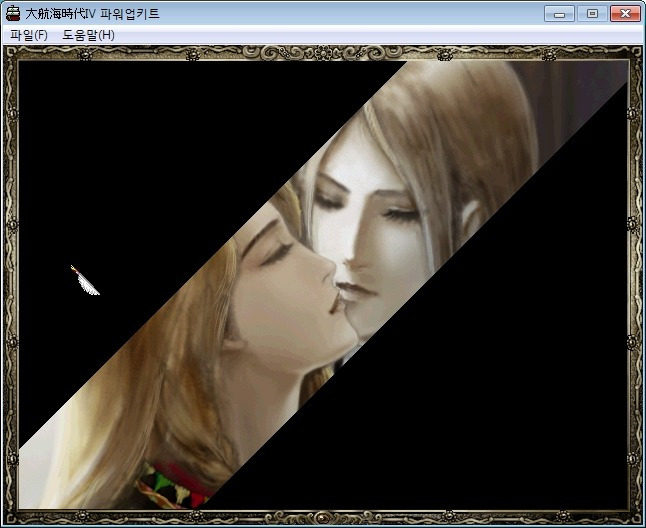Open the 파일(F) menu
Image resolution: width=646 pixels, height=528 pixels.
29,35
